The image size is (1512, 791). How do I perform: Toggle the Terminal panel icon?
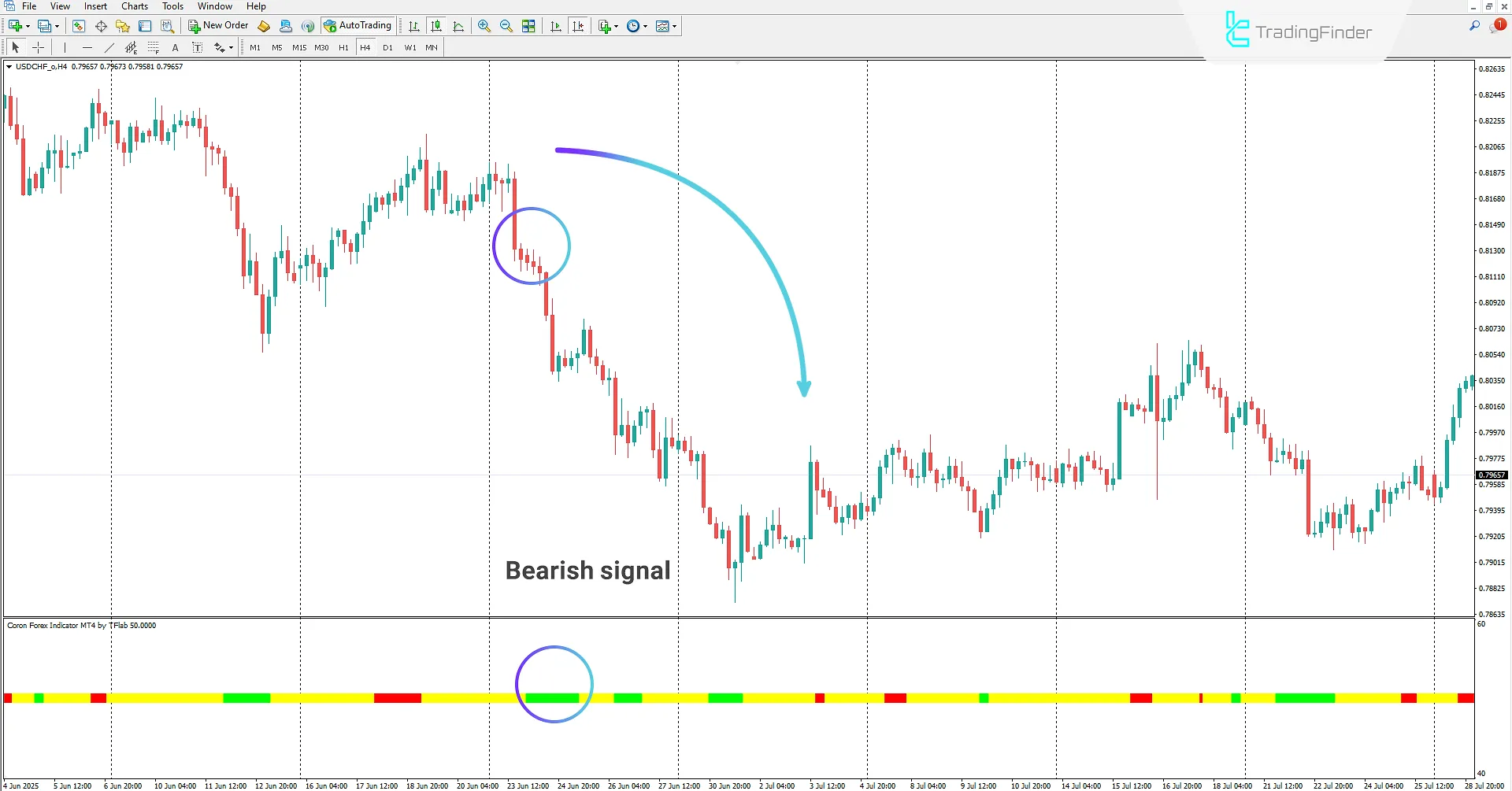pos(145,26)
